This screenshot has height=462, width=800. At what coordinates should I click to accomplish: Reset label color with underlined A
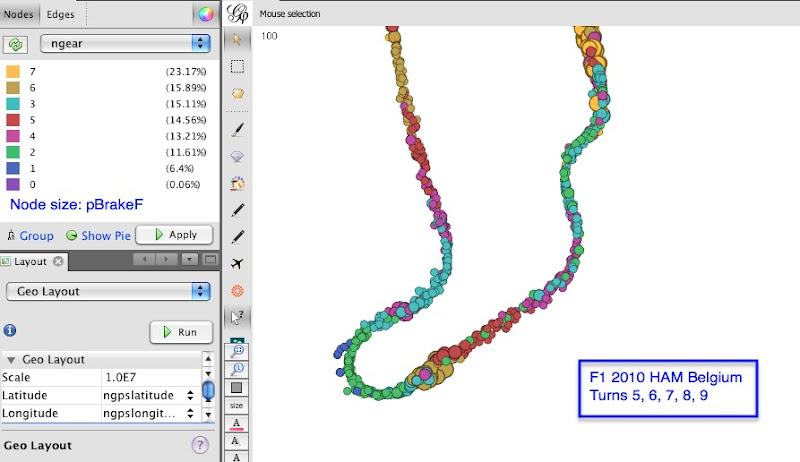click(x=236, y=424)
